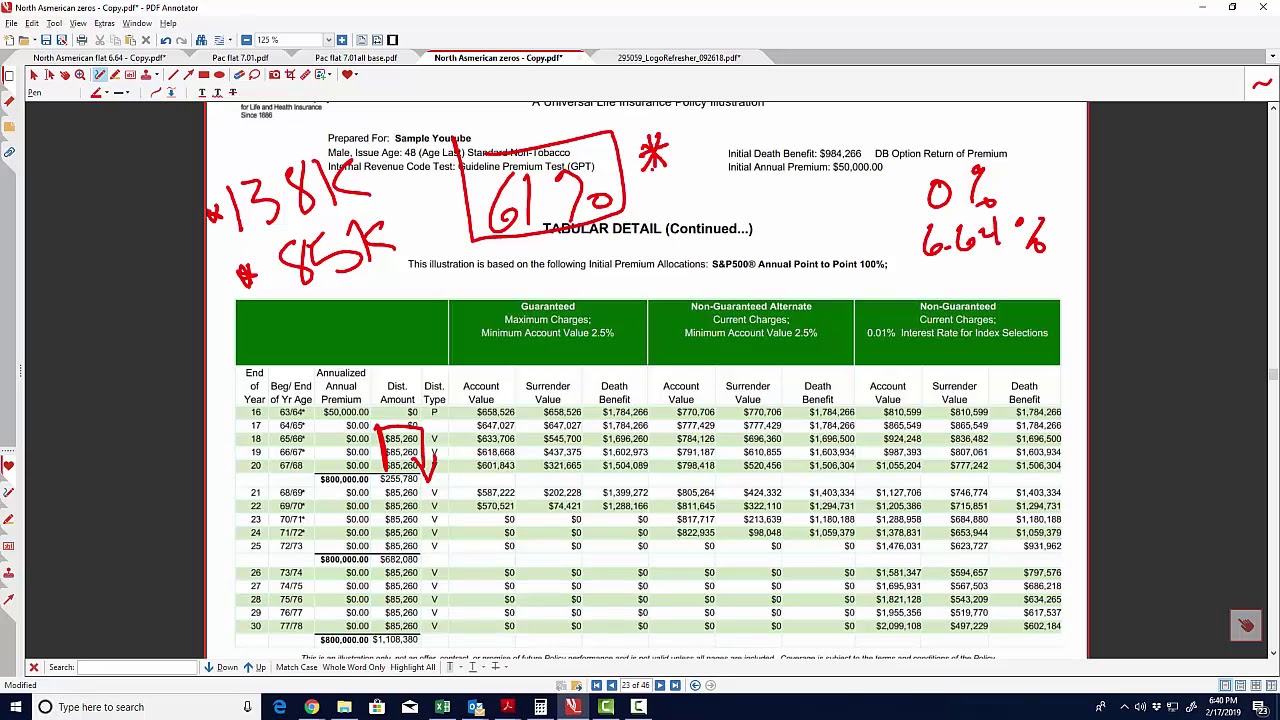Select the Pen annotation tool
This screenshot has height=720, width=1280.
pos(100,75)
